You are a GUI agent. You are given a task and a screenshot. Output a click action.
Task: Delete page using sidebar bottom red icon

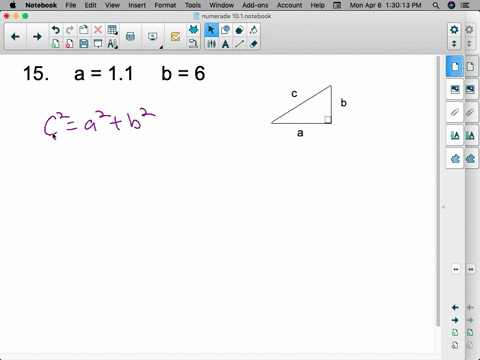click(455, 345)
